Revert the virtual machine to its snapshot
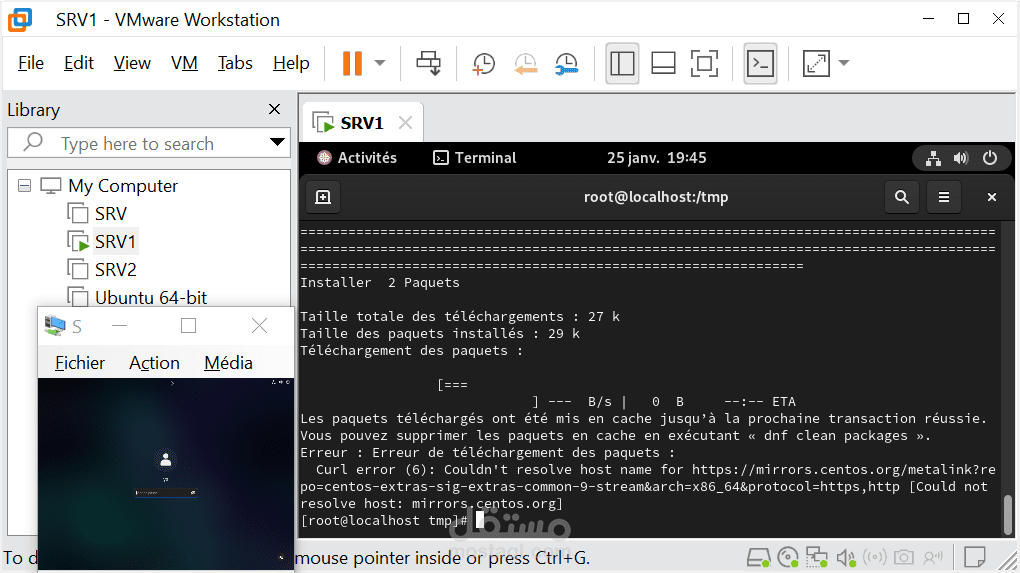 point(526,63)
